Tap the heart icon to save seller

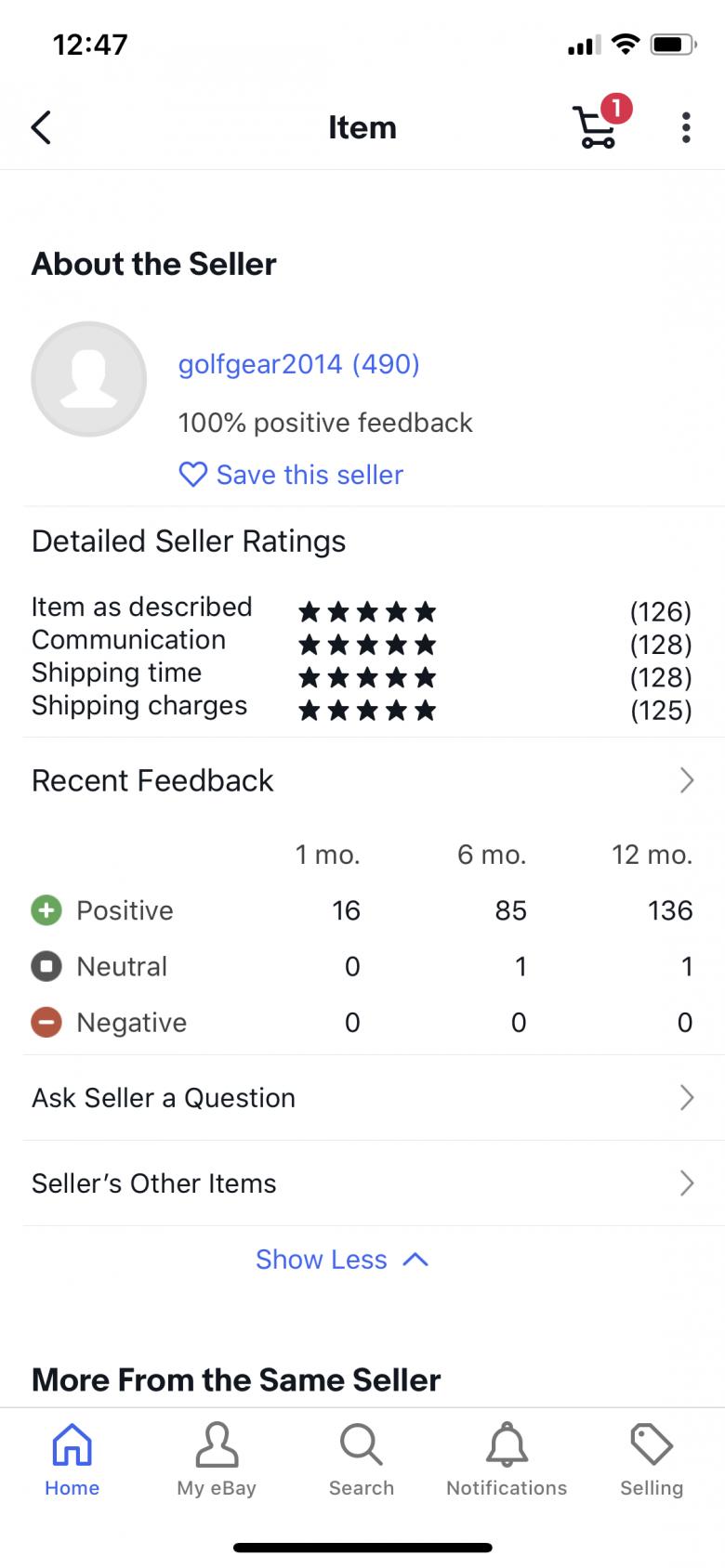click(x=192, y=475)
